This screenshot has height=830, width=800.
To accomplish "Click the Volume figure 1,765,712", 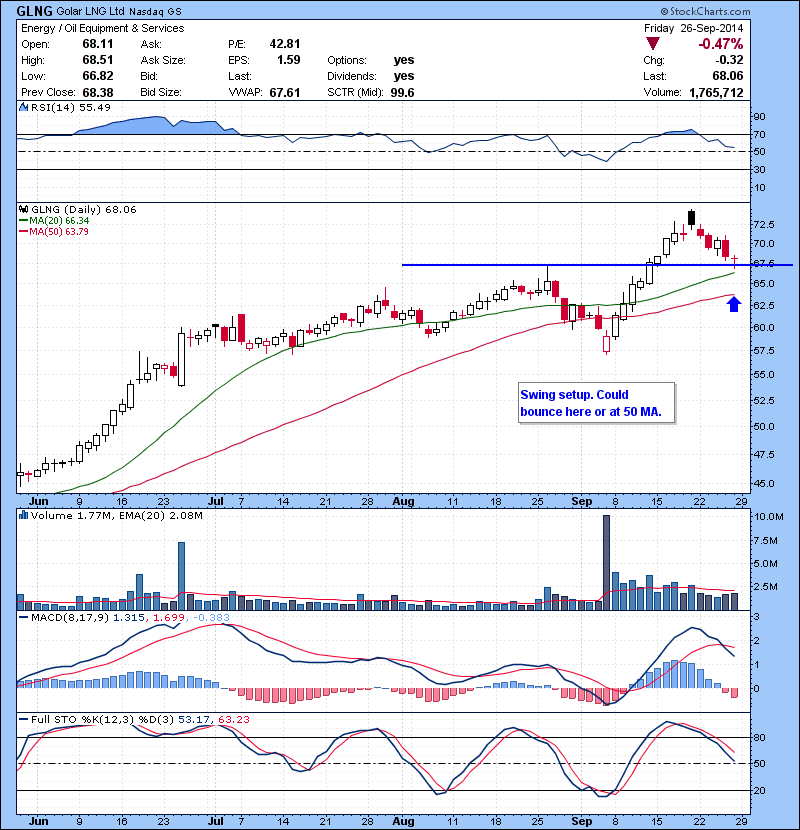I will [716, 93].
